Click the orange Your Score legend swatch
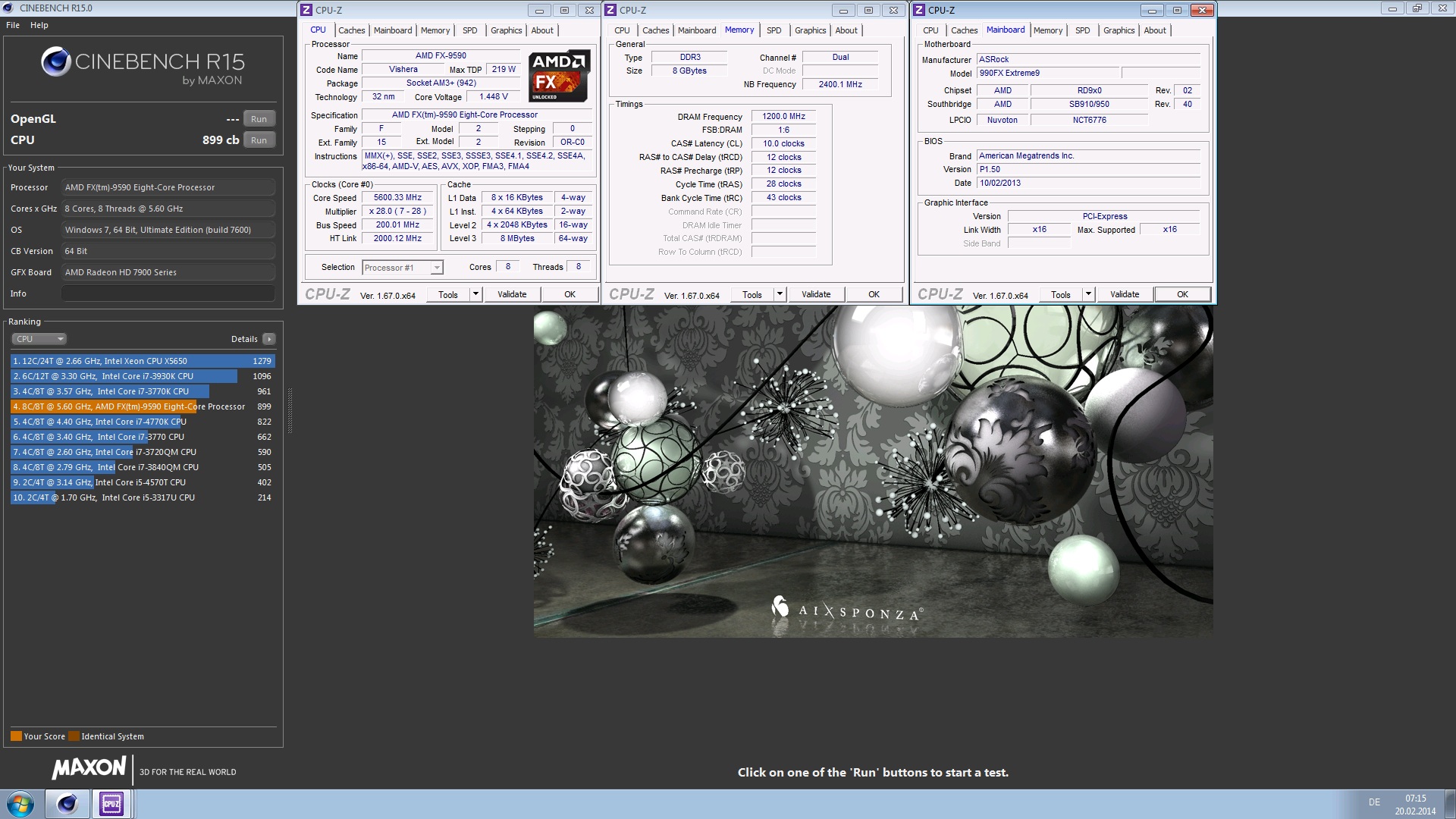The width and height of the screenshot is (1456, 819). [16, 736]
